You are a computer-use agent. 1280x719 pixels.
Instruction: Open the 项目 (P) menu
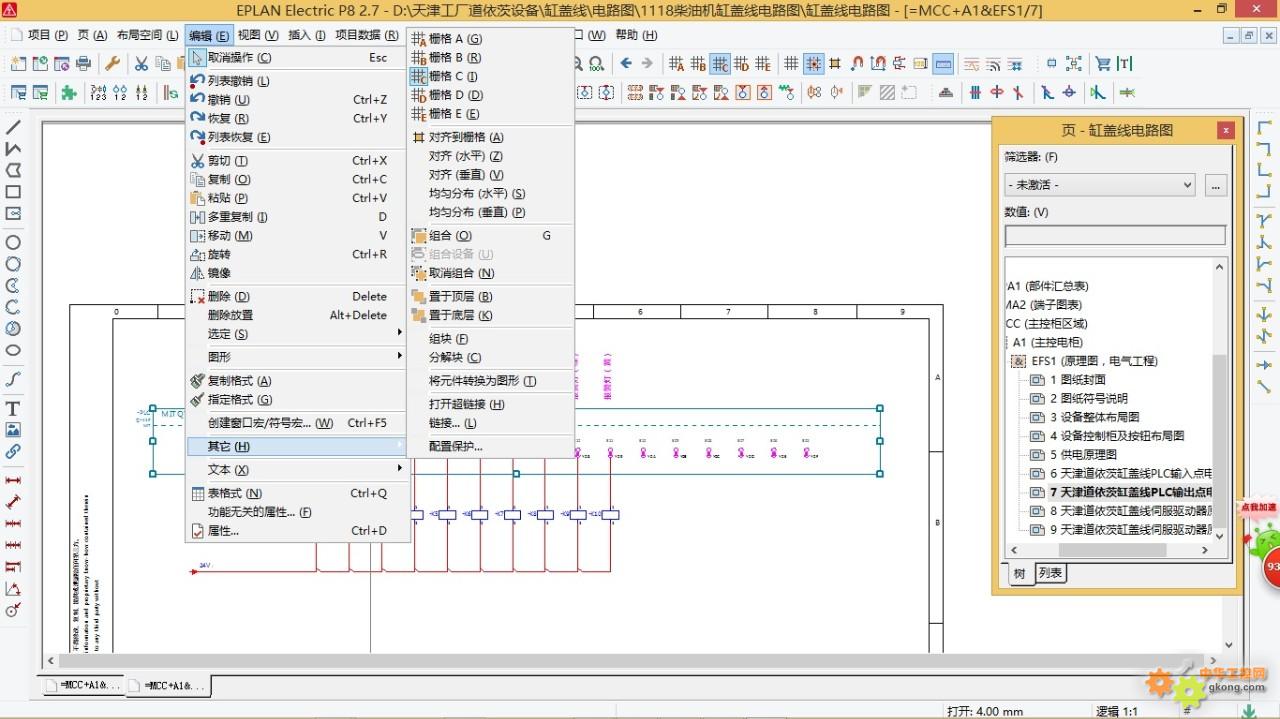(x=47, y=35)
